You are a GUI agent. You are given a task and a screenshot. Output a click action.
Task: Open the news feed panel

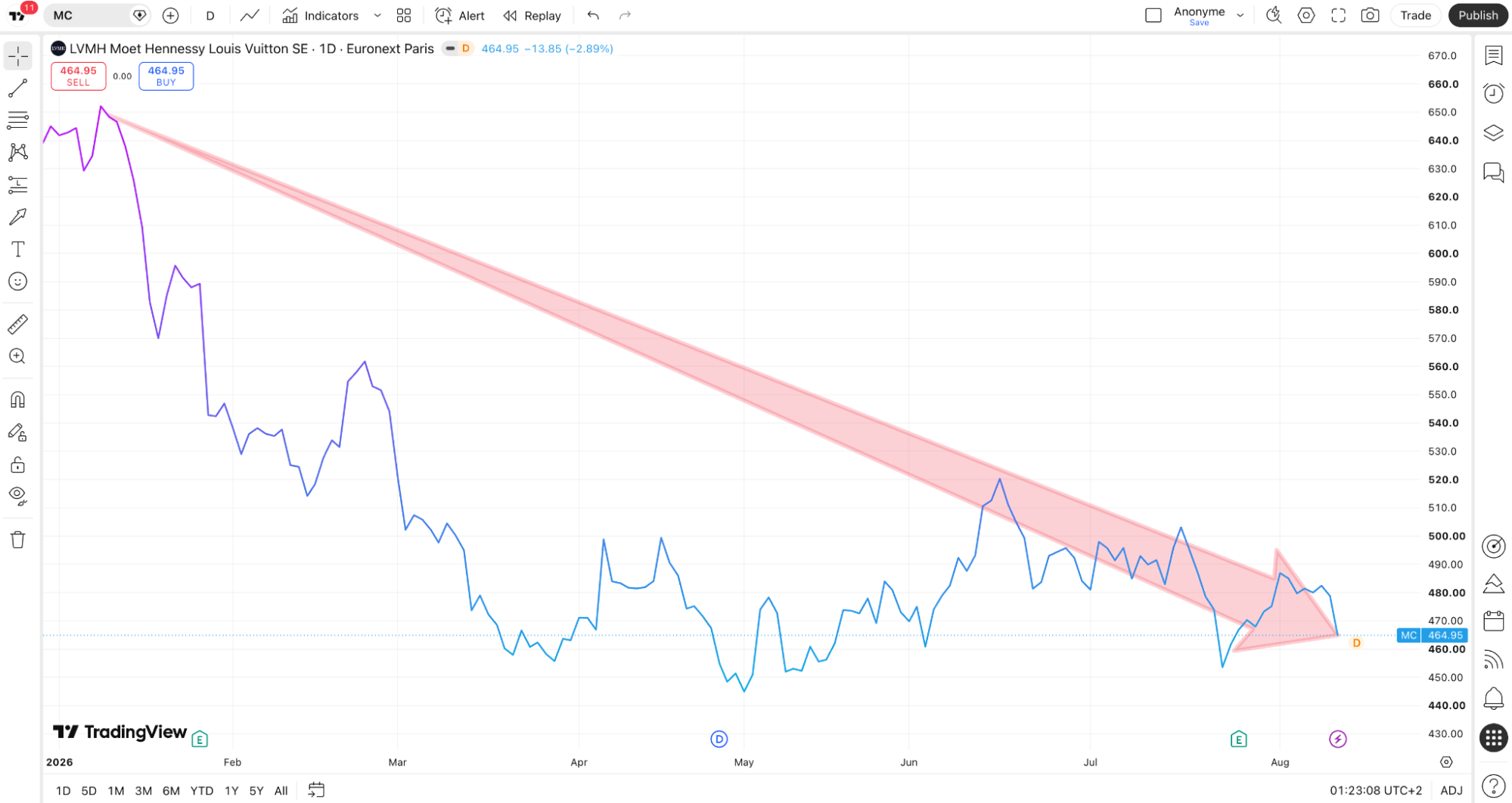tap(1494, 660)
